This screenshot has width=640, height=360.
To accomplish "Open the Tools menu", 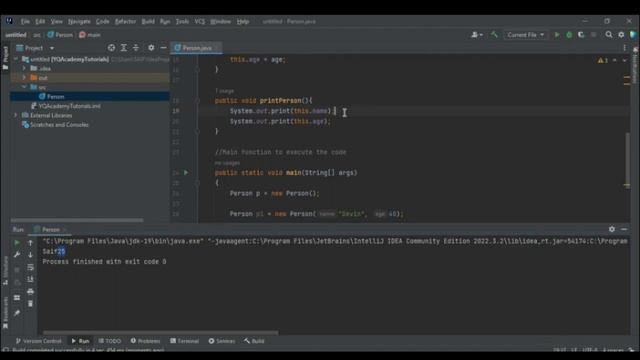I will (182, 21).
